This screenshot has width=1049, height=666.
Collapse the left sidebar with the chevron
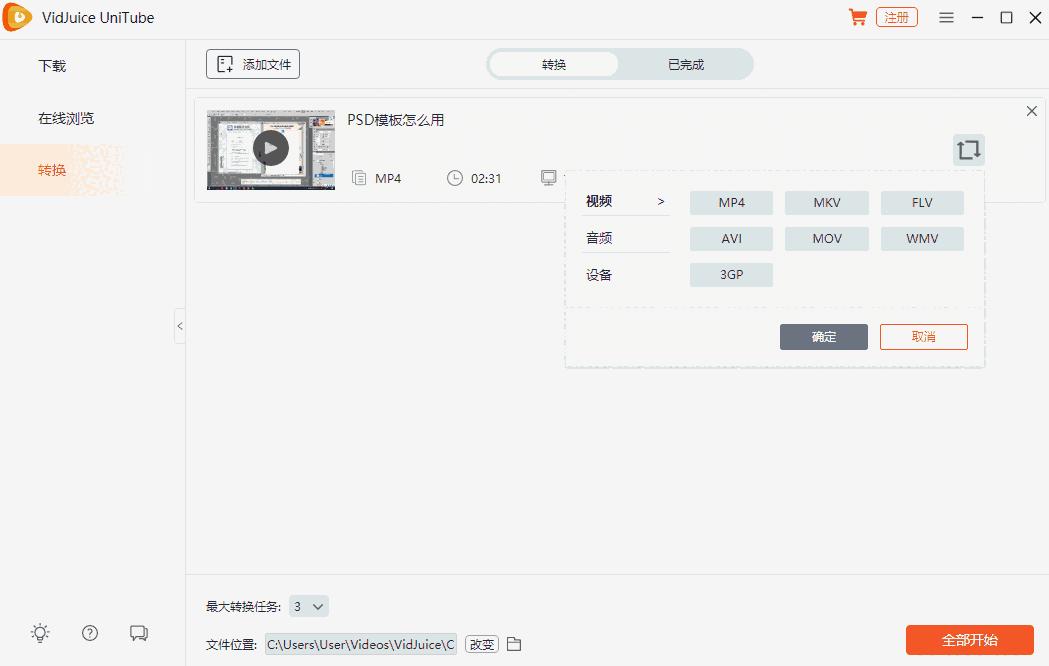[x=180, y=326]
